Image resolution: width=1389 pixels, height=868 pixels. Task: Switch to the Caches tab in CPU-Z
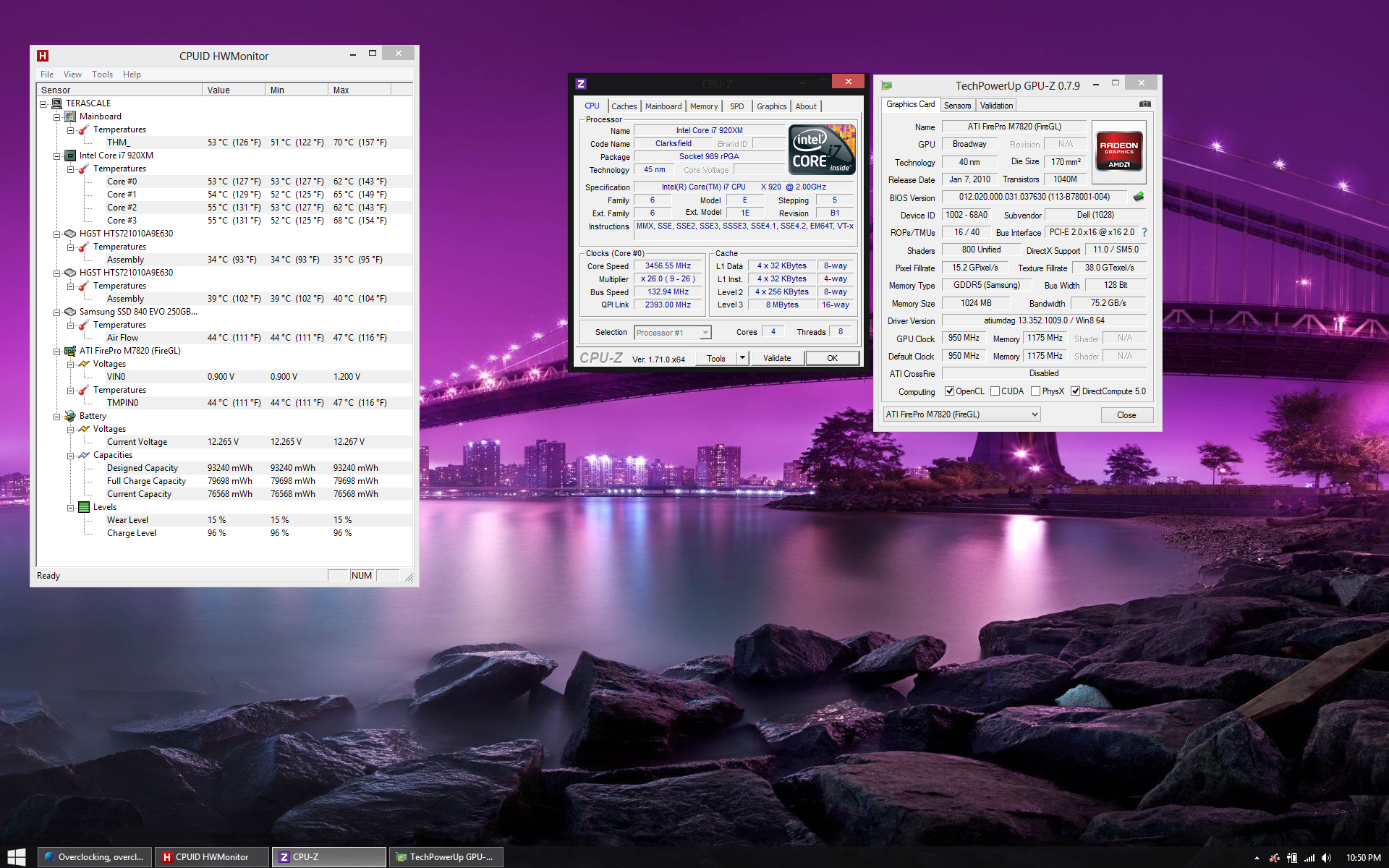coord(624,106)
